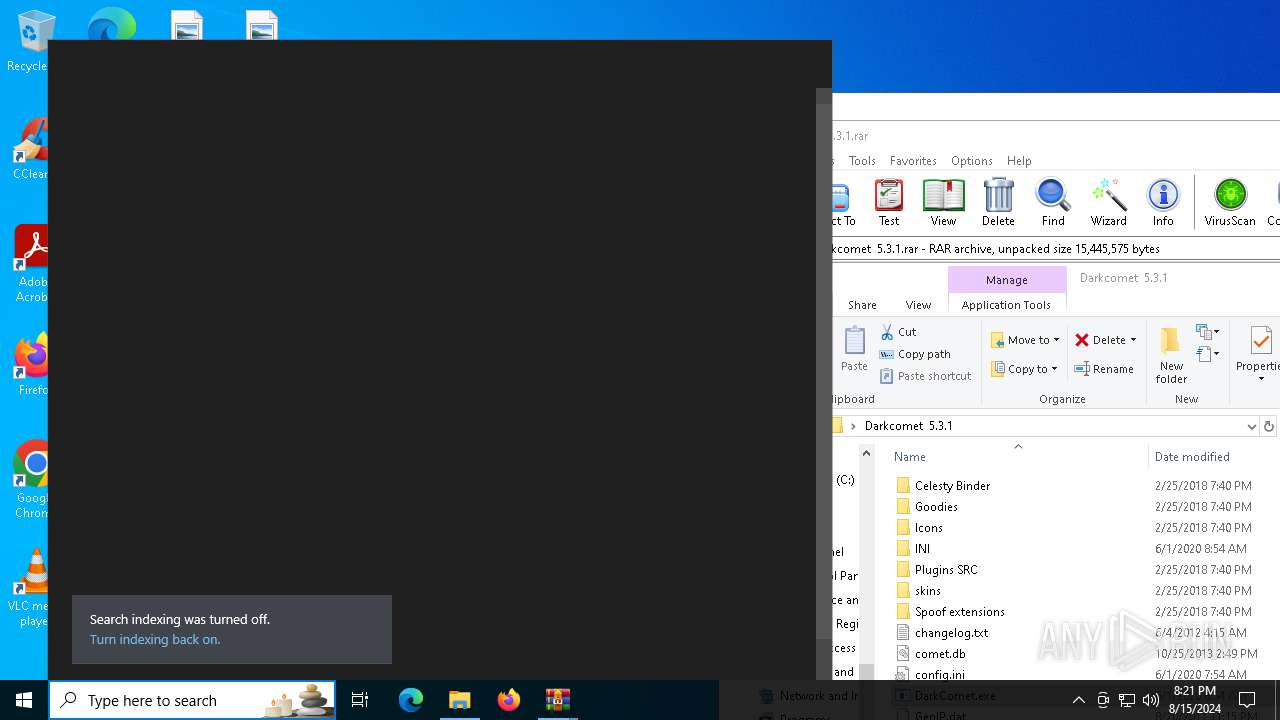The height and width of the screenshot is (720, 1280).
Task: Click the Task View taskbar icon
Action: coord(360,700)
